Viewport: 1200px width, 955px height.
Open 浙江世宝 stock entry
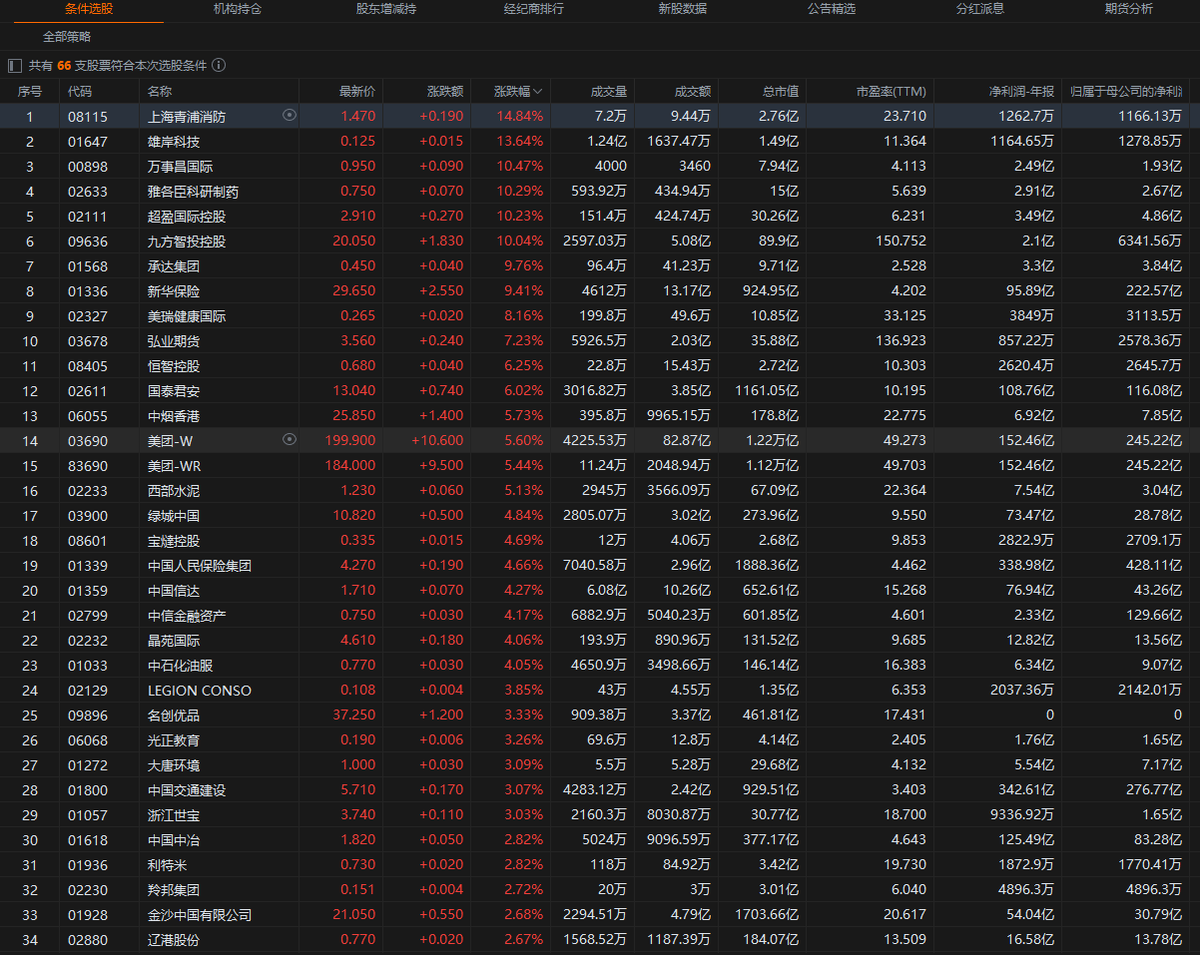[x=173, y=815]
